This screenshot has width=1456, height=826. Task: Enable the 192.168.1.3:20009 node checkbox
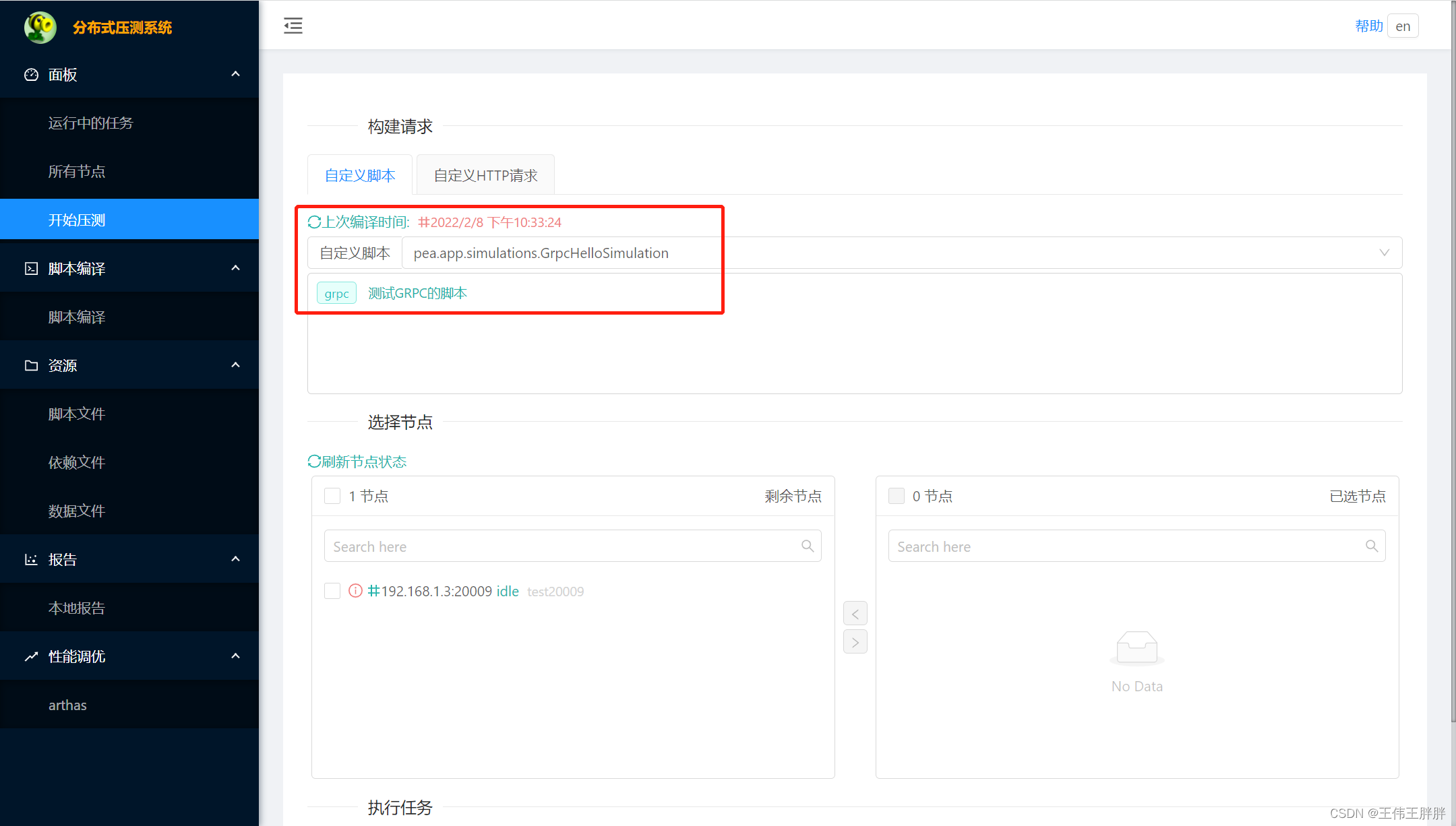click(x=332, y=591)
